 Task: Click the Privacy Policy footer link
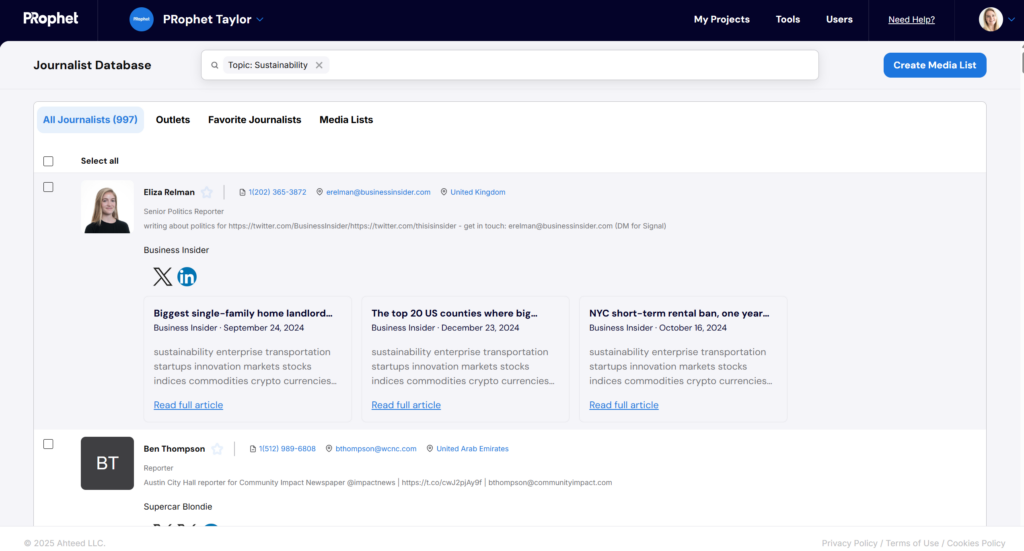click(x=849, y=543)
